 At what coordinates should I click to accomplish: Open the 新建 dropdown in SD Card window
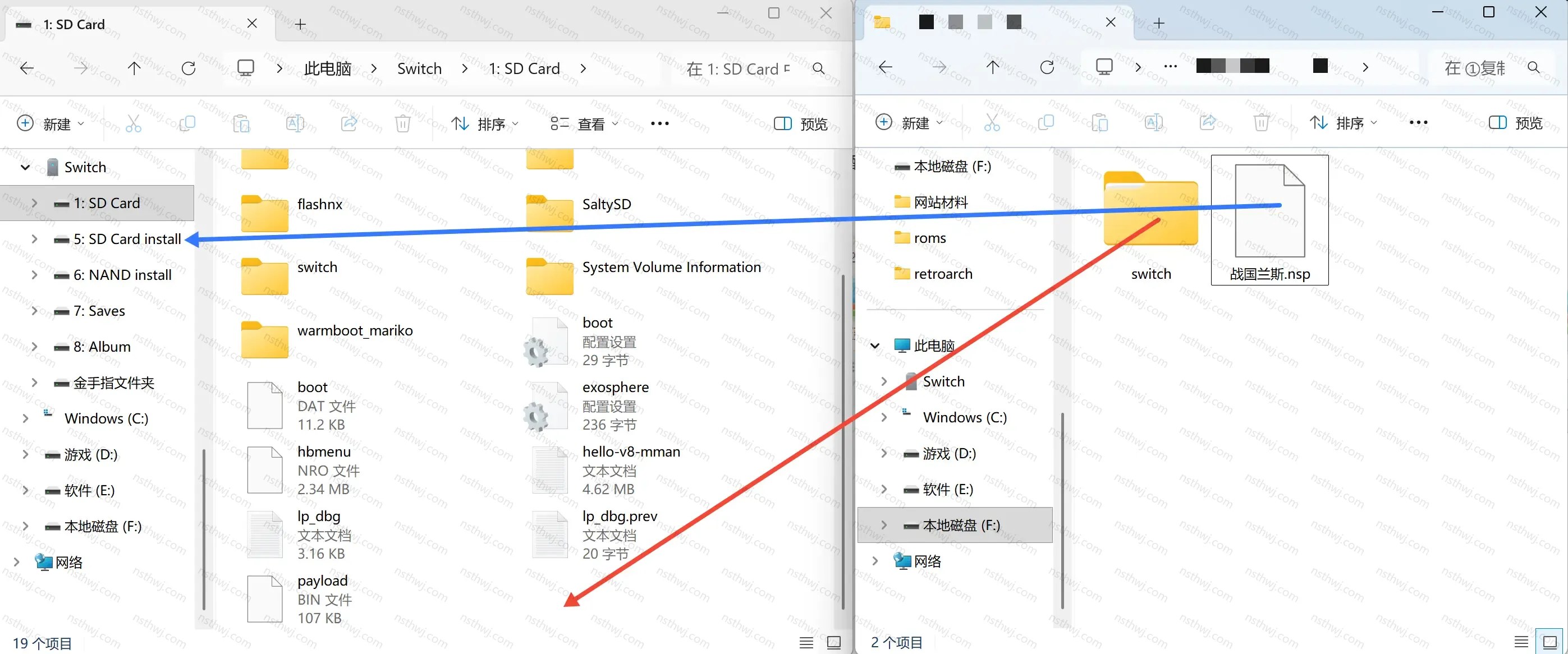pos(51,123)
